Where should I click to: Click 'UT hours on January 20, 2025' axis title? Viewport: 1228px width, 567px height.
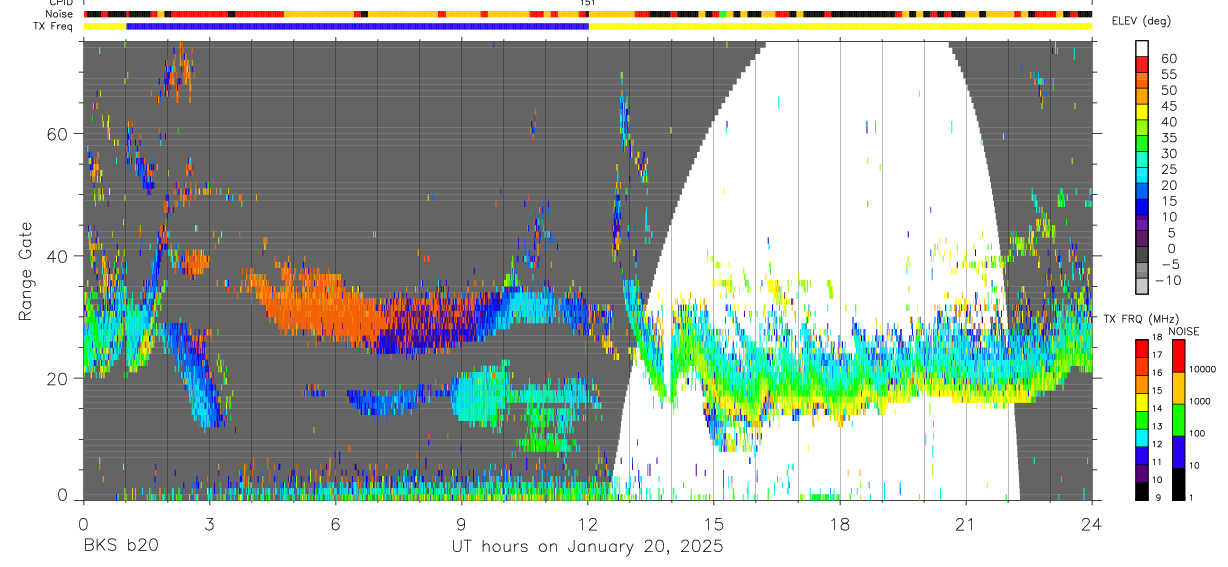point(587,547)
